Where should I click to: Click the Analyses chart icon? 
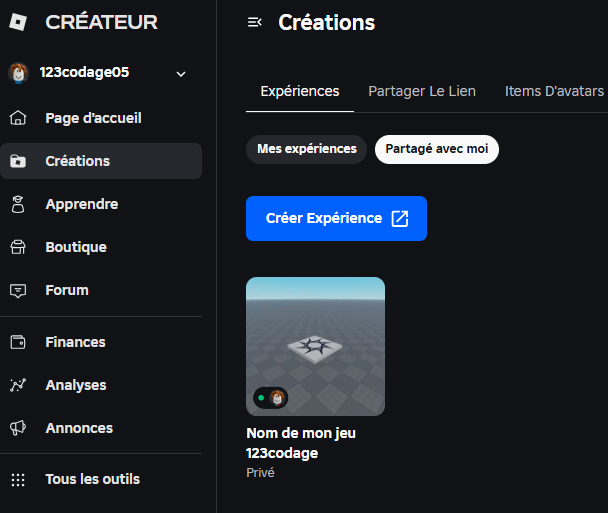tap(18, 385)
